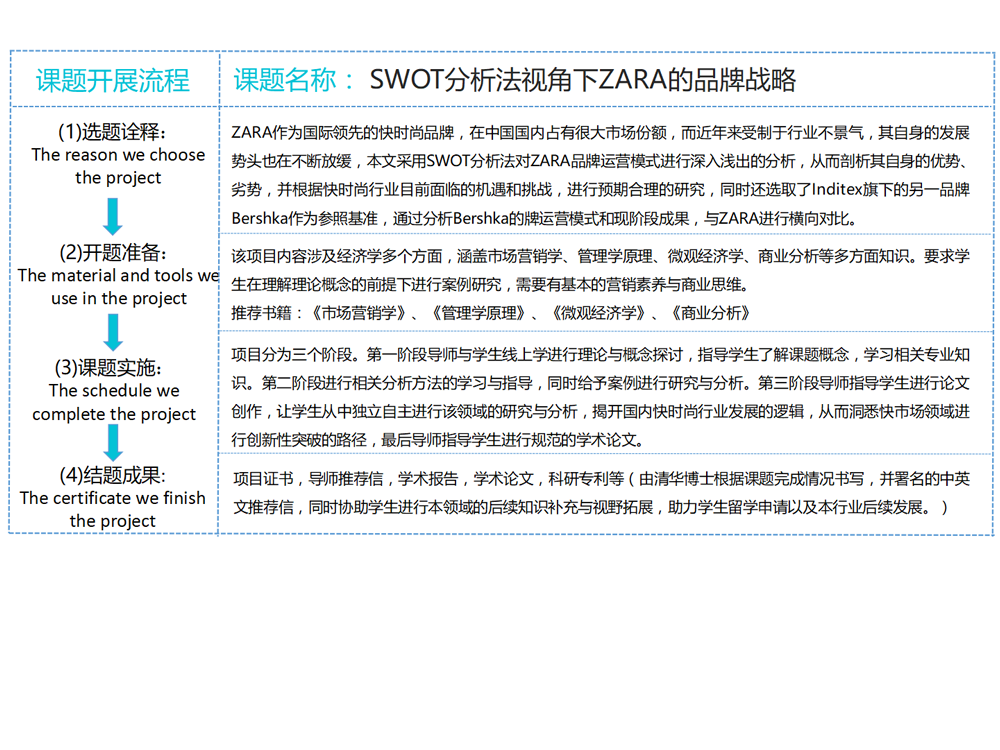Click the words "学术报告" in the last section
The height and width of the screenshot is (750, 1000).
click(x=429, y=479)
